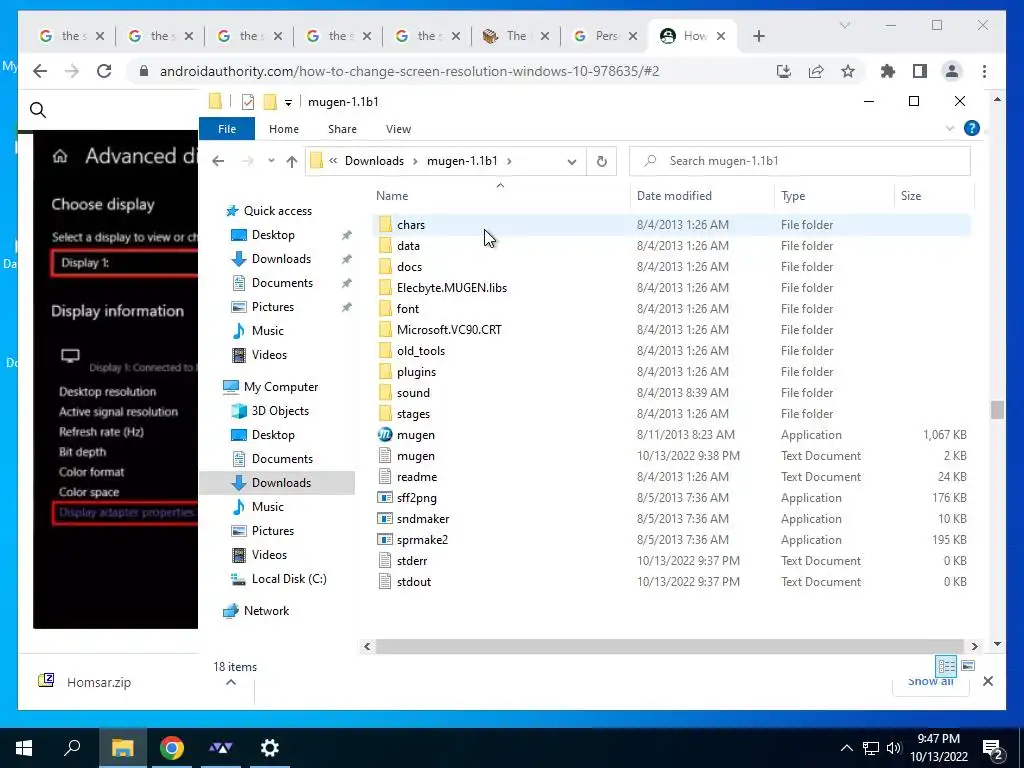Go up one folder level
This screenshot has height=768, width=1024.
pyautogui.click(x=291, y=161)
